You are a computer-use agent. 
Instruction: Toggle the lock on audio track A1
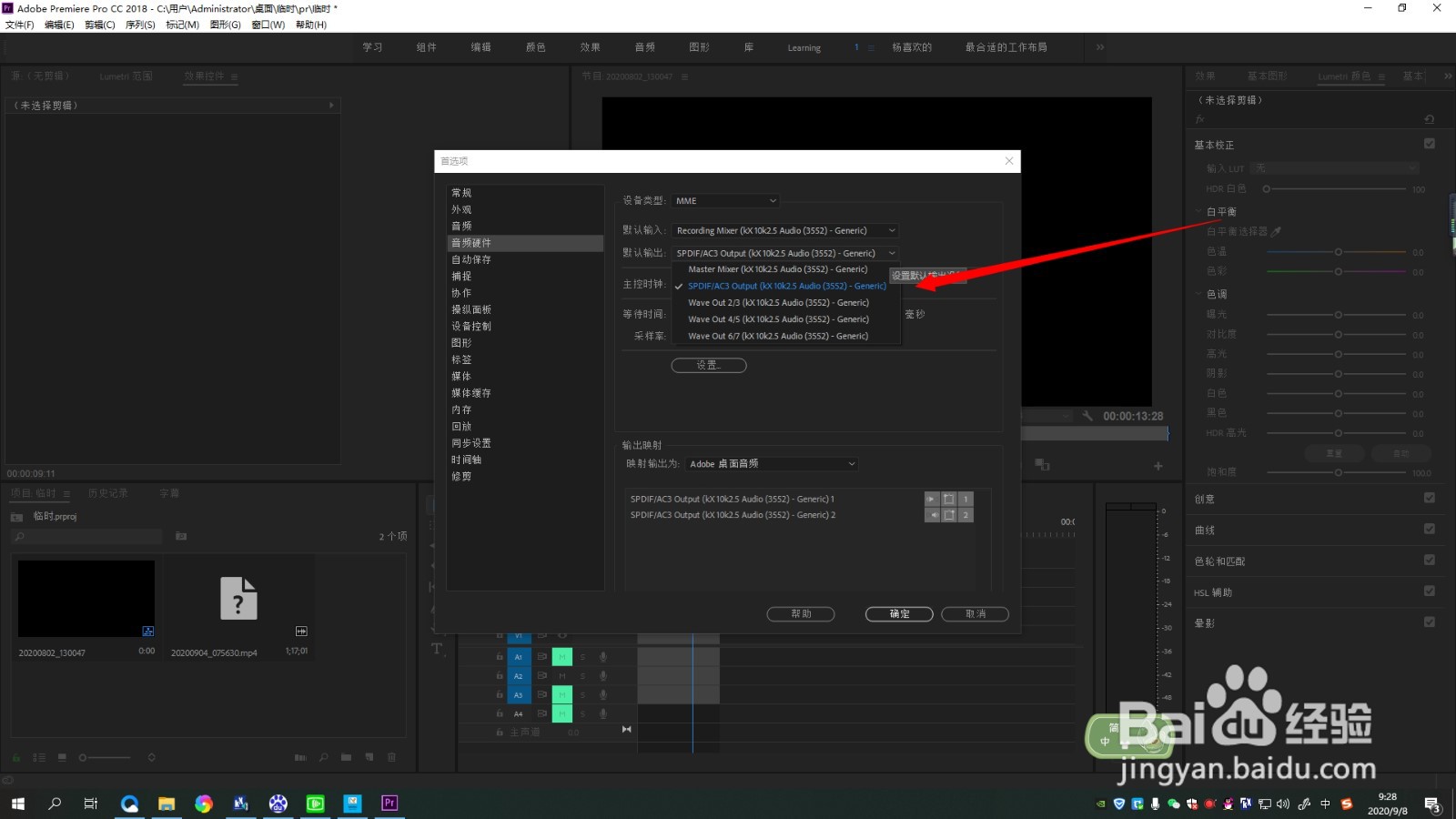click(x=500, y=657)
